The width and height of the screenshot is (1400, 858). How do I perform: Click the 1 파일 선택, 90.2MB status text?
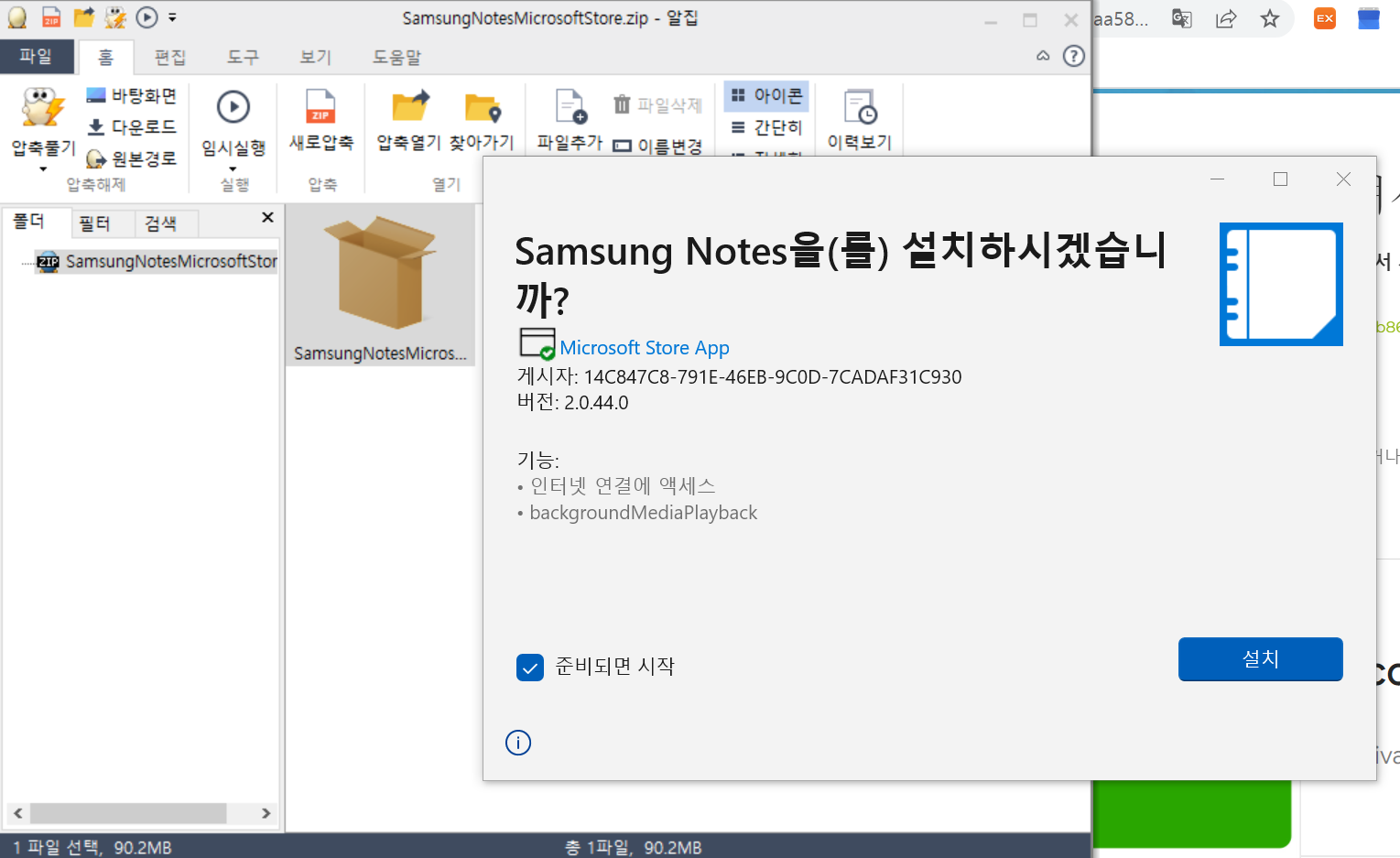pyautogui.click(x=92, y=848)
